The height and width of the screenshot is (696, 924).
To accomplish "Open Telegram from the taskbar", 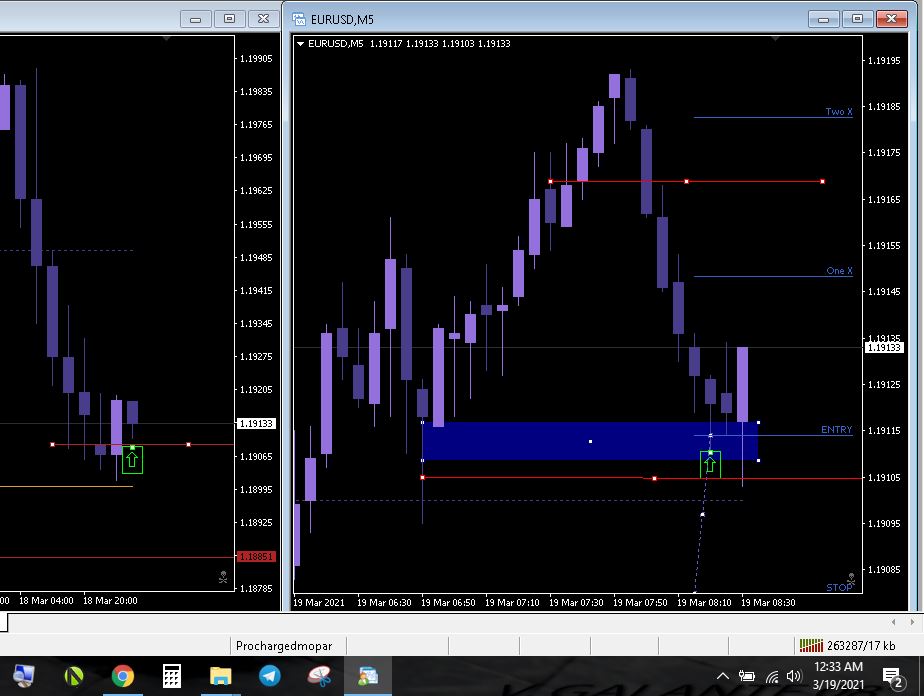I will click(270, 676).
